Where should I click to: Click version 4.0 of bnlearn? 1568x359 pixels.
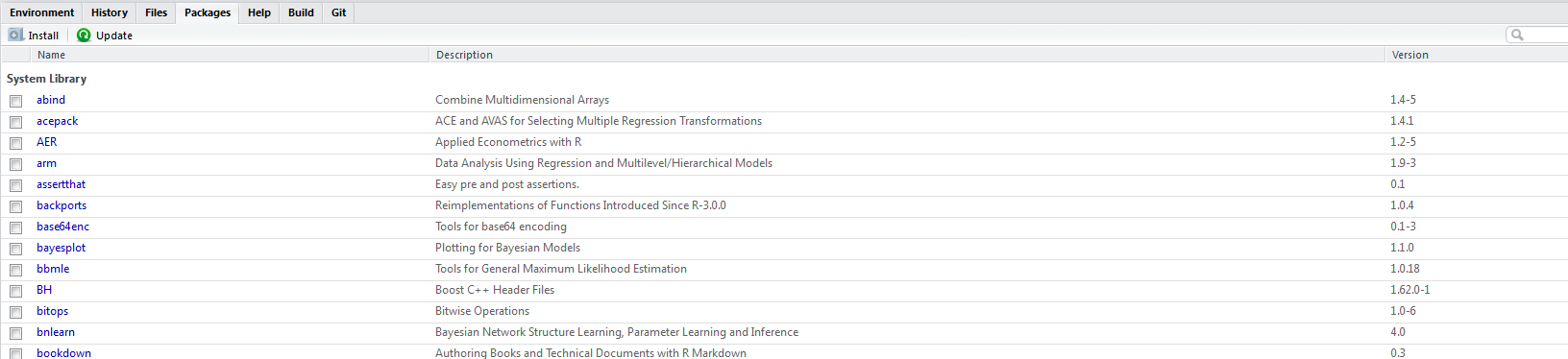point(1398,332)
